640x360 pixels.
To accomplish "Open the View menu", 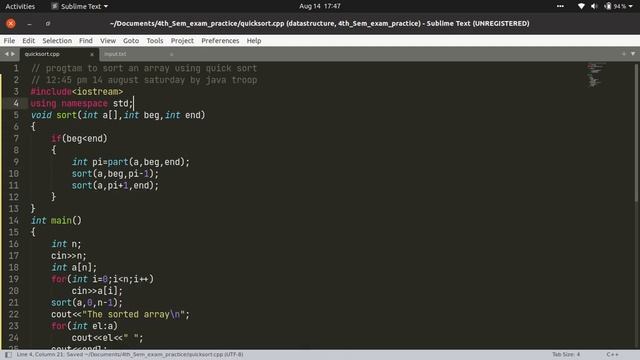I will click(108, 40).
